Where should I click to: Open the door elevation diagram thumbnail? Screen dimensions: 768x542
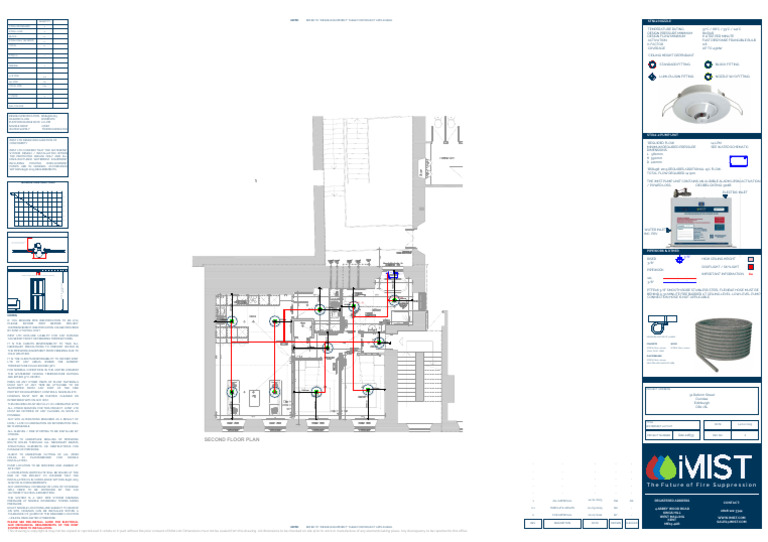[x=38, y=290]
